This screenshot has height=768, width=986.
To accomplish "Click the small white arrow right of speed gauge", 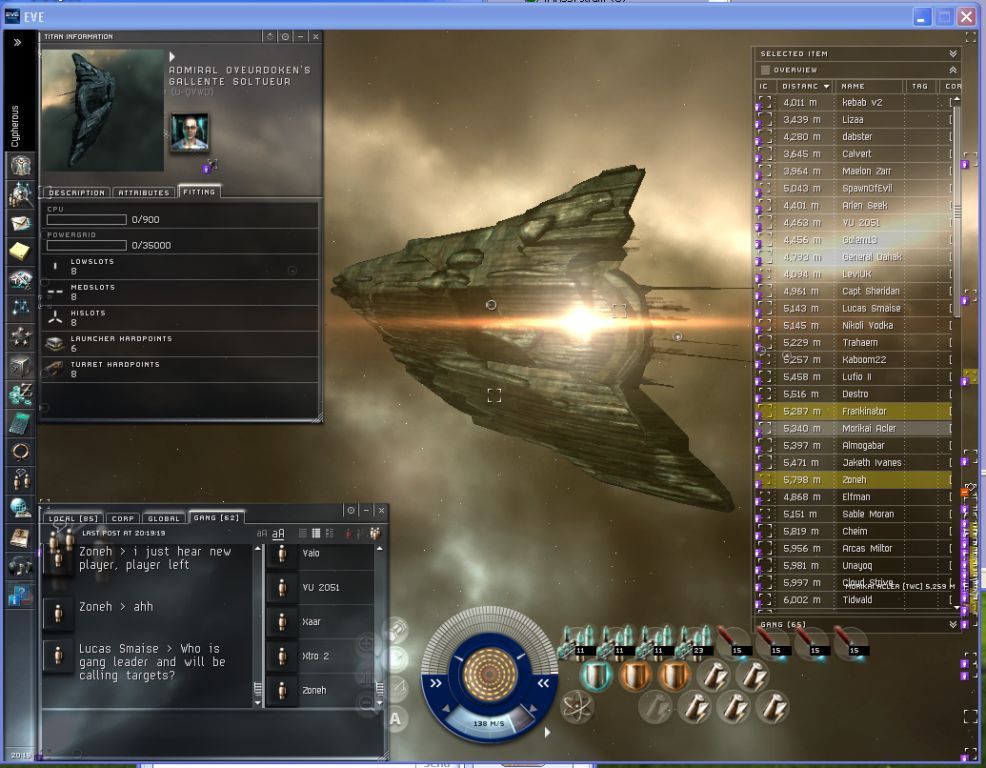I will pyautogui.click(x=547, y=732).
